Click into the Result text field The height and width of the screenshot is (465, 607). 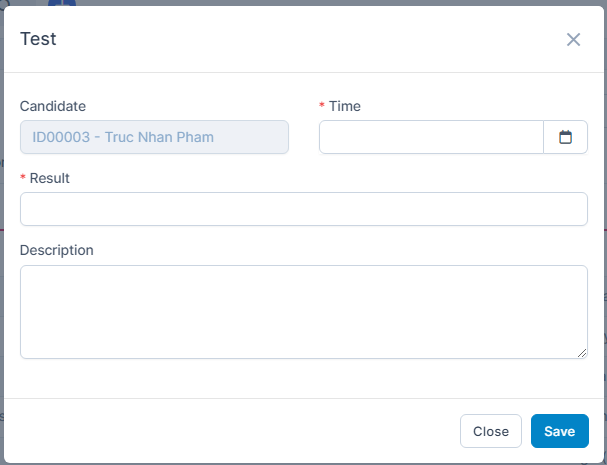[303, 209]
